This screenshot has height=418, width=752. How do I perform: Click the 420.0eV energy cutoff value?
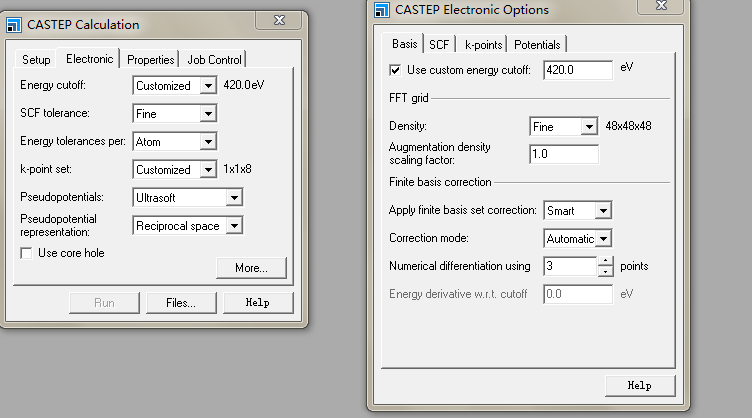244,85
